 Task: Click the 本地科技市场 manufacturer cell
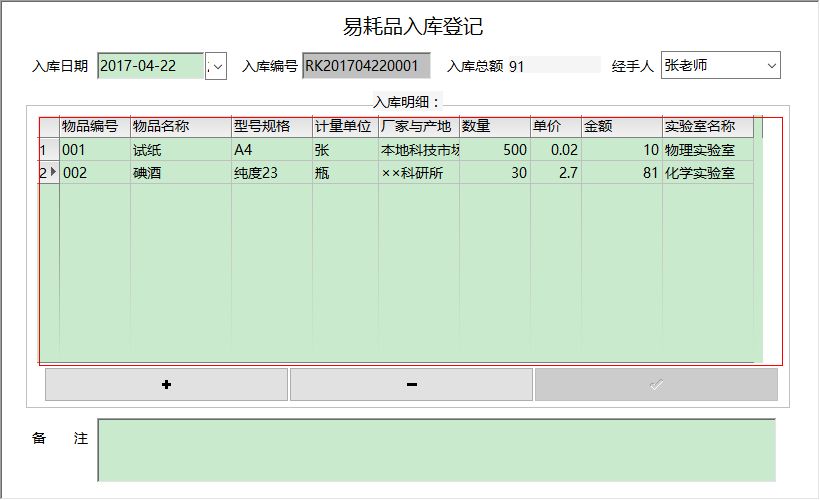[418, 150]
